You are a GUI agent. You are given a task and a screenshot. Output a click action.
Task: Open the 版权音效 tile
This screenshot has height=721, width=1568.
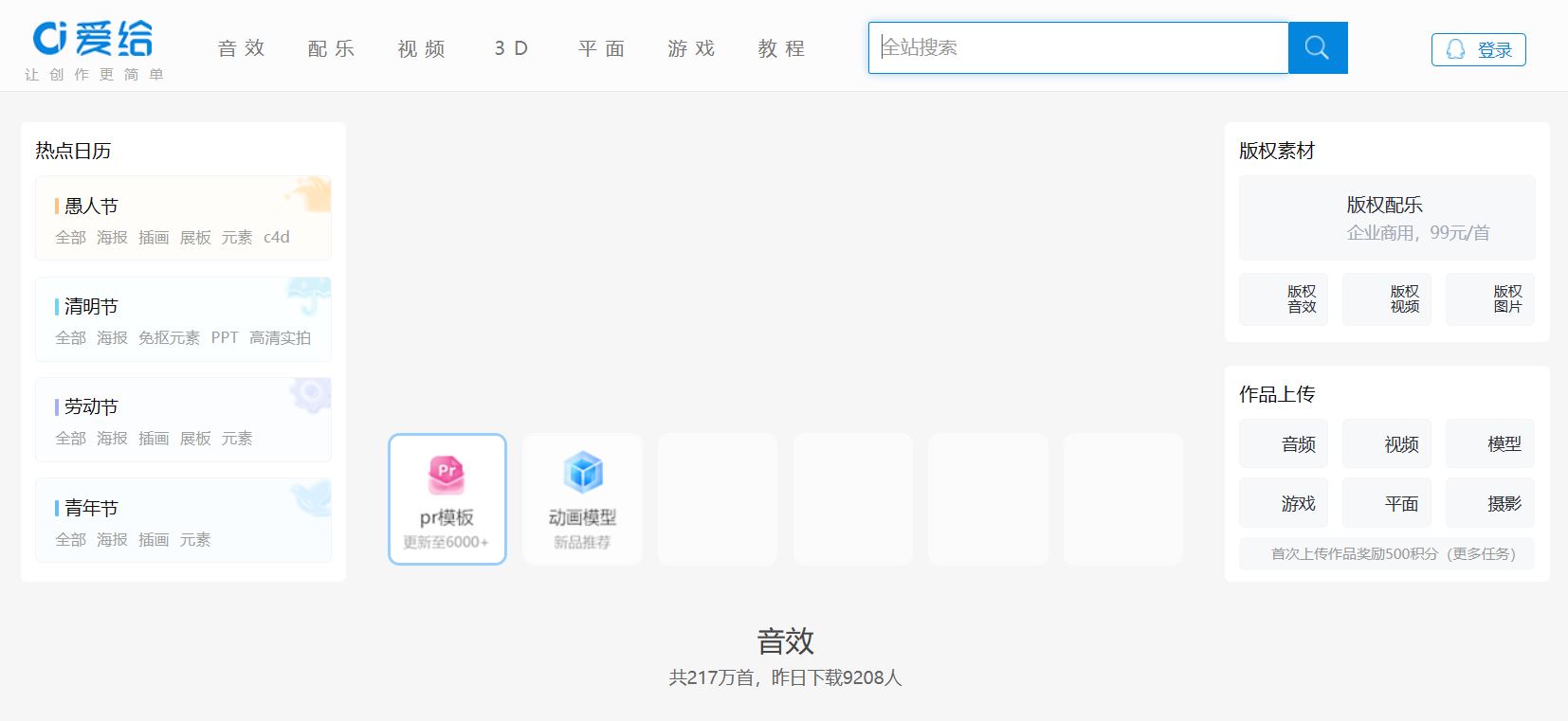click(1284, 299)
